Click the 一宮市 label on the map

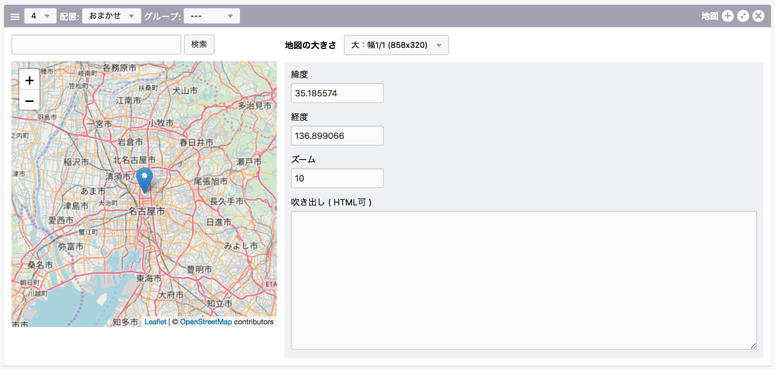click(99, 124)
